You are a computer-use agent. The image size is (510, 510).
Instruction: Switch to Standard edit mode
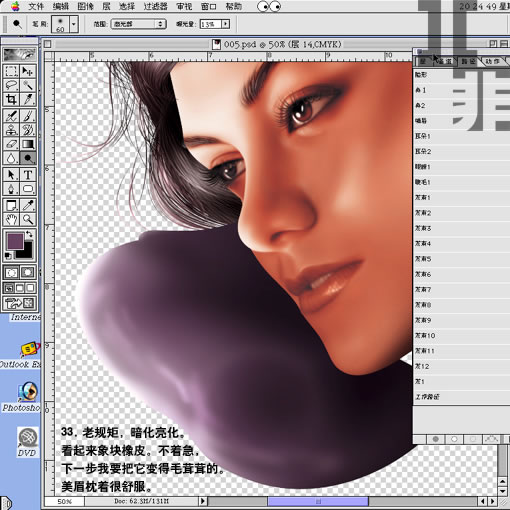click(11, 272)
